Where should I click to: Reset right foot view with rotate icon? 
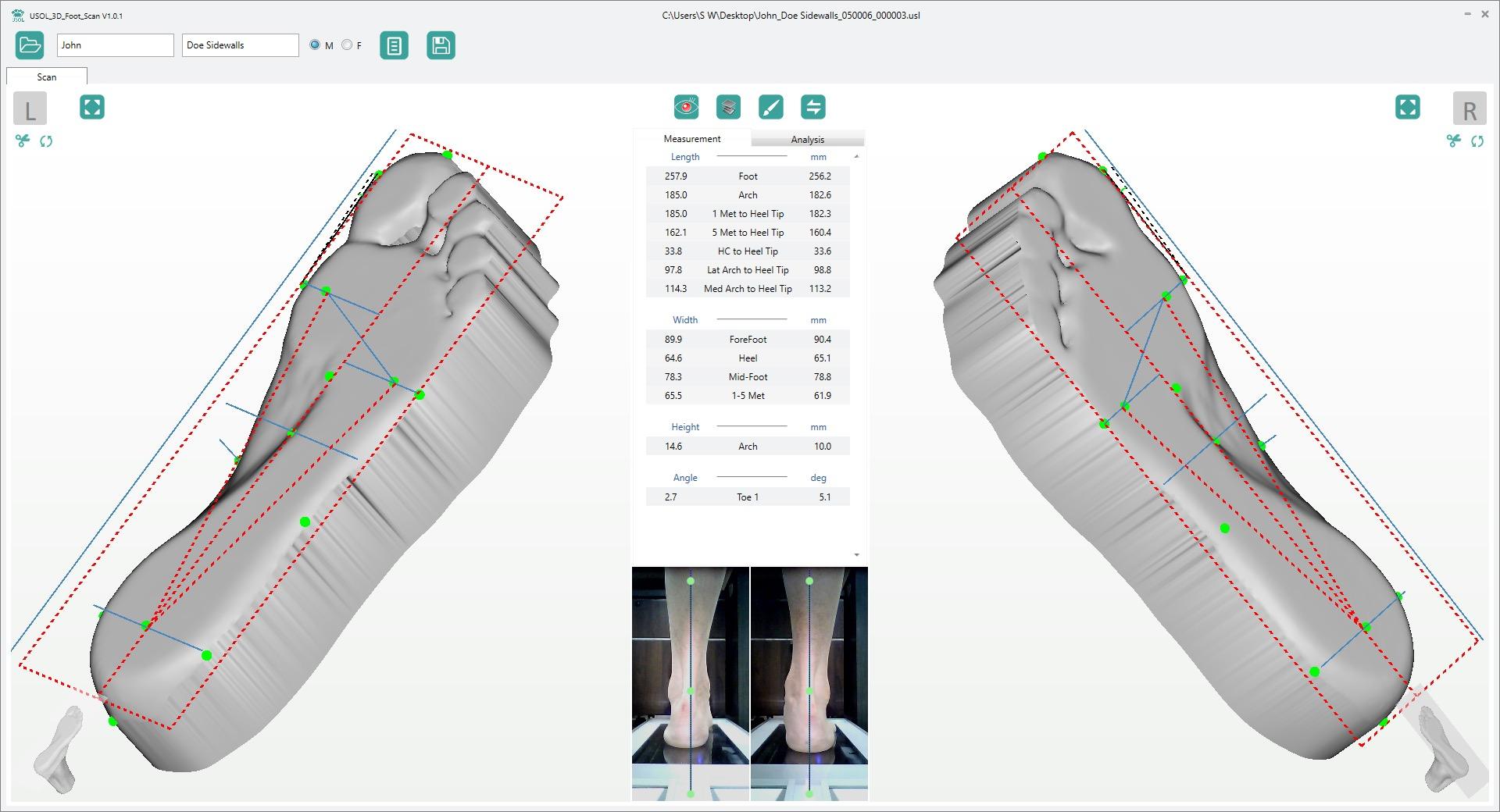point(1477,141)
